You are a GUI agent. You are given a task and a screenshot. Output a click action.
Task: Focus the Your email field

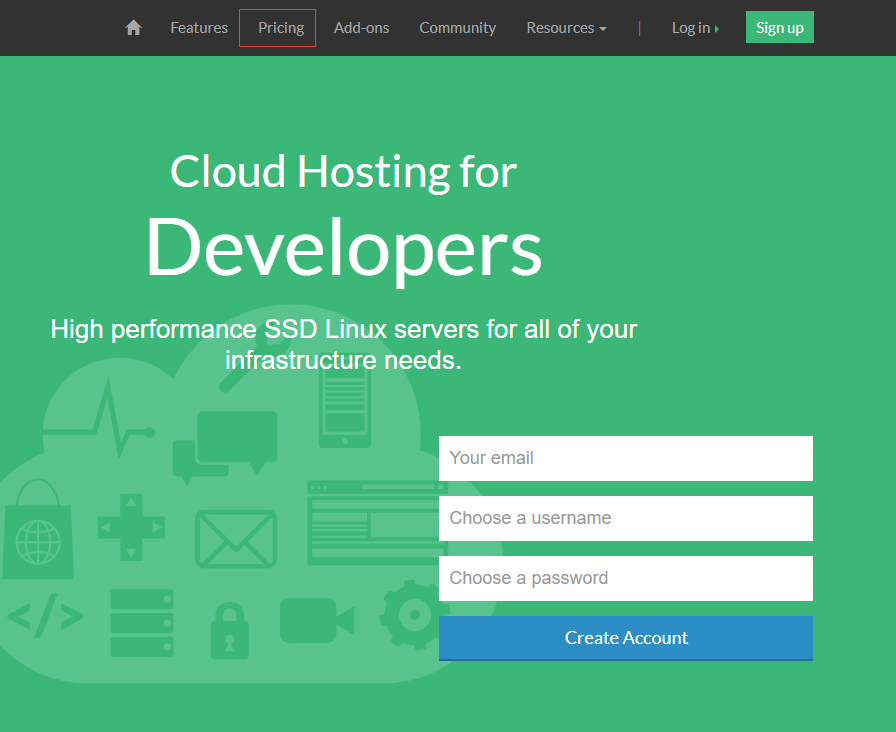(625, 458)
